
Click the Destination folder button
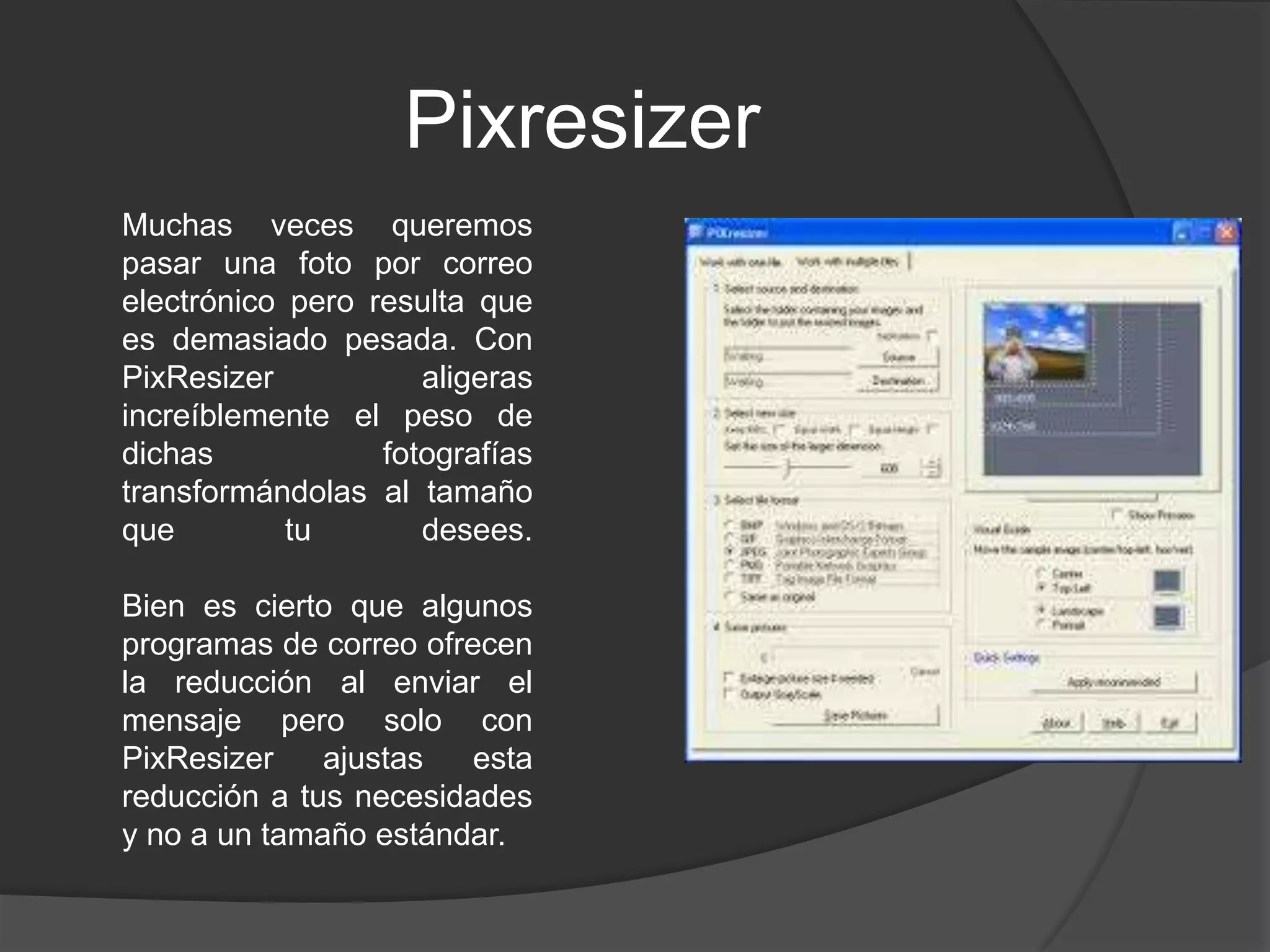tap(898, 381)
